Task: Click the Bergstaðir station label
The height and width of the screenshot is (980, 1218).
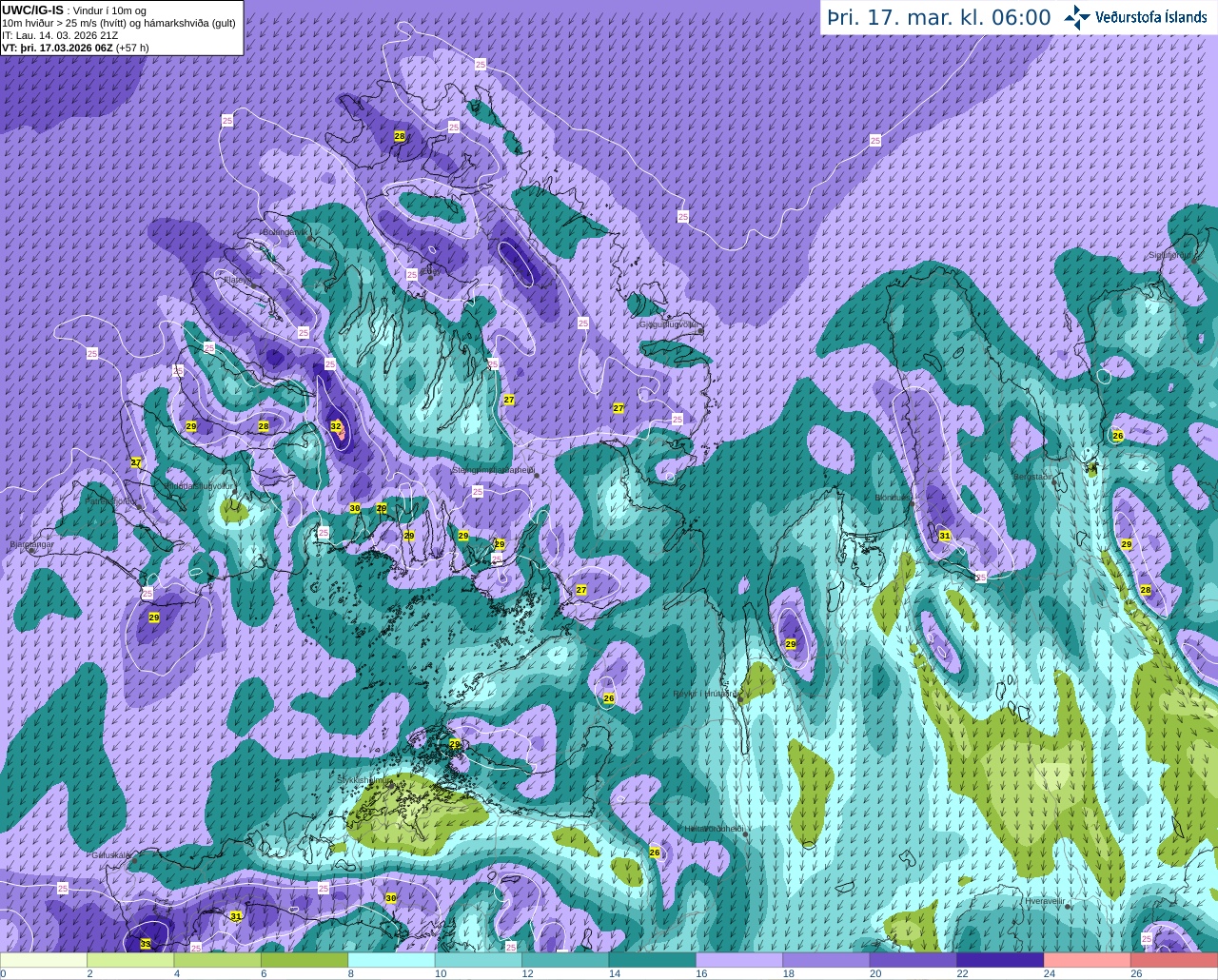Action: pos(1034,476)
